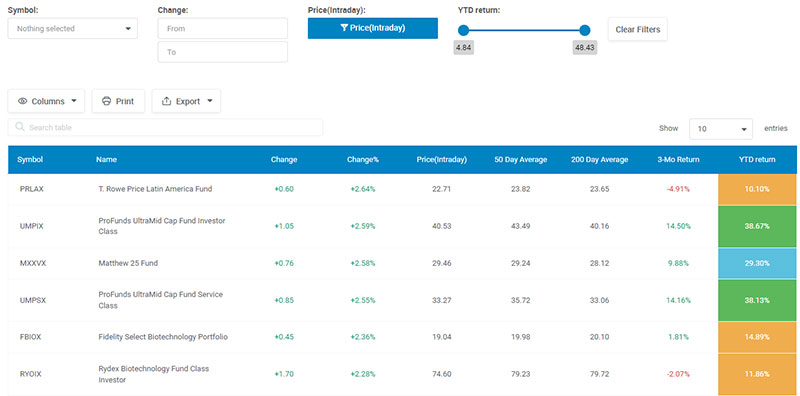The width and height of the screenshot is (800, 396).
Task: Sort by the Change% column header
Action: pos(362,160)
